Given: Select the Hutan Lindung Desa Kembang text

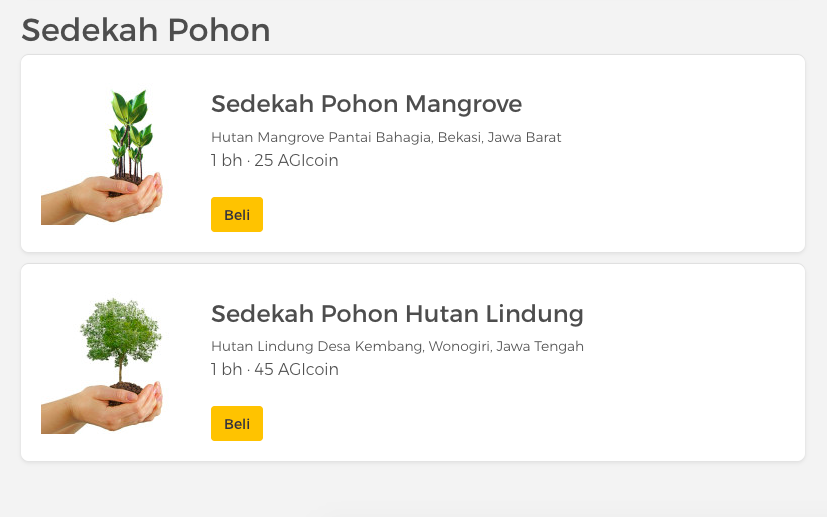Looking at the screenshot, I should click(x=318, y=347).
